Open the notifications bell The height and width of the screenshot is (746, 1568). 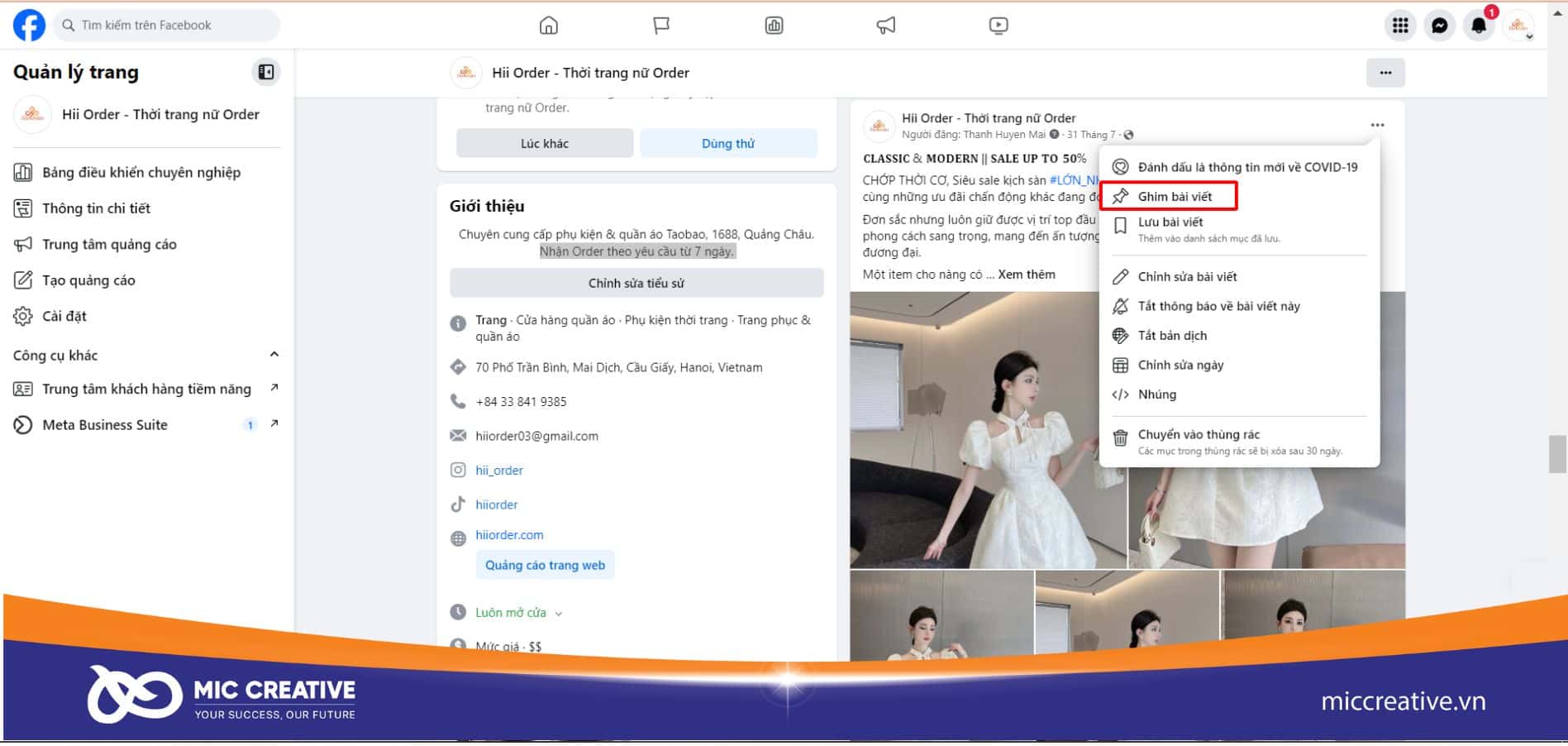pyautogui.click(x=1479, y=26)
